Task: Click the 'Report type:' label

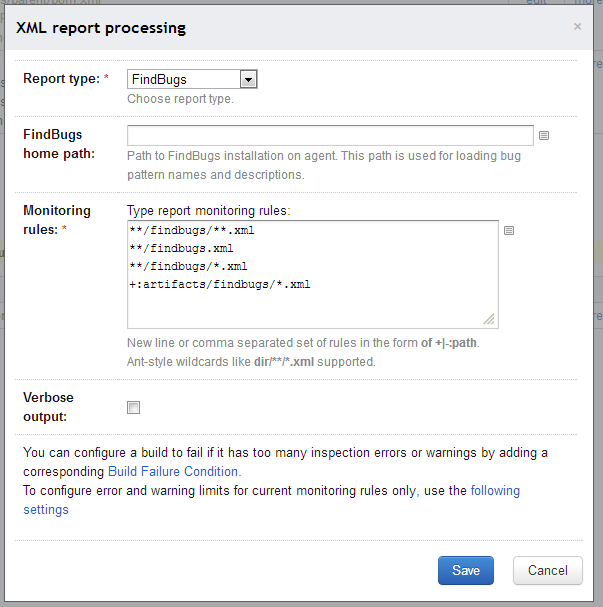Action: (62, 79)
